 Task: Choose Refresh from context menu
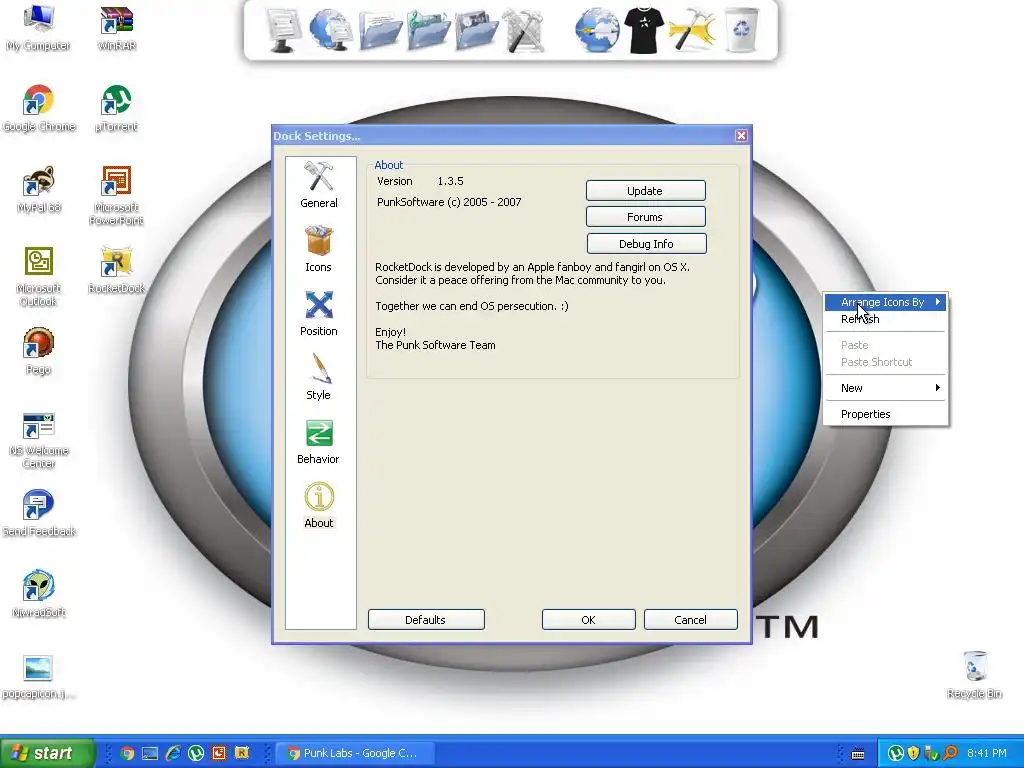pos(885,319)
